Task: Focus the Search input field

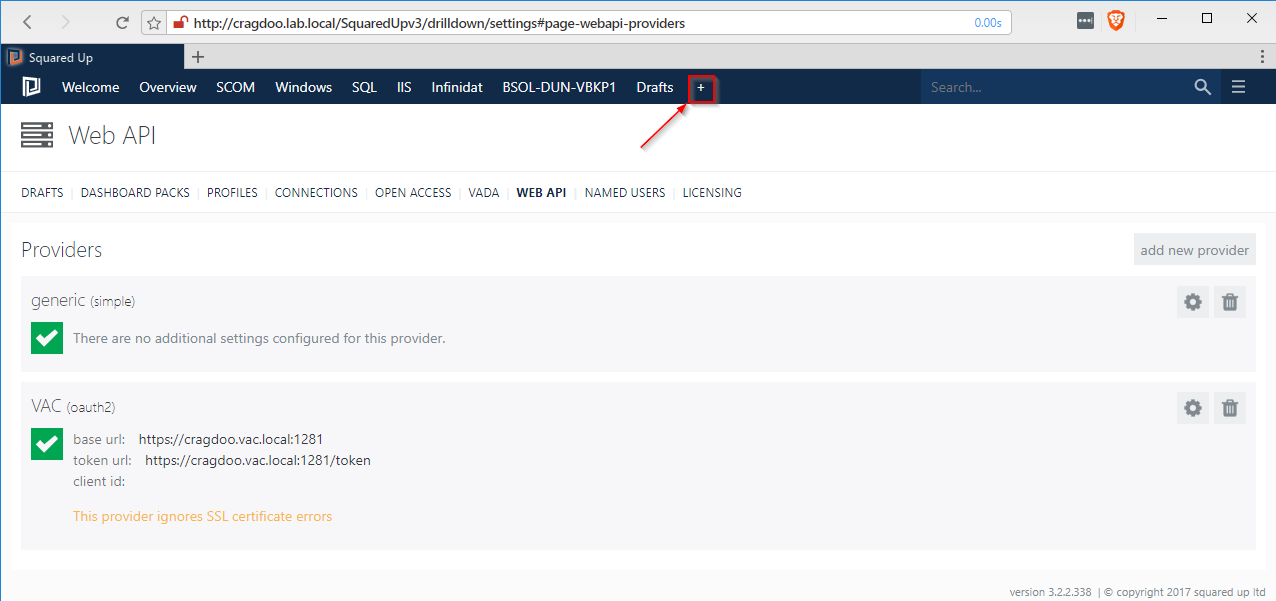Action: [x=1055, y=87]
